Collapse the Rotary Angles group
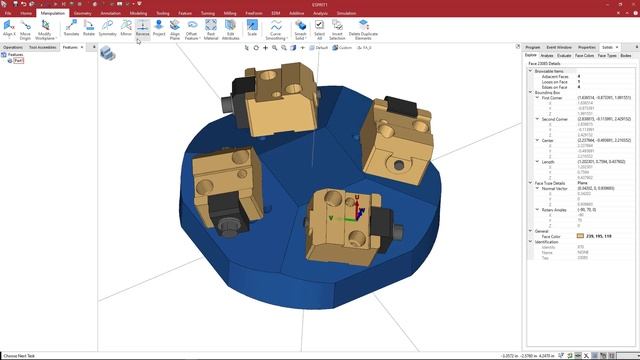Image resolution: width=640 pixels, height=360 pixels. (537, 210)
